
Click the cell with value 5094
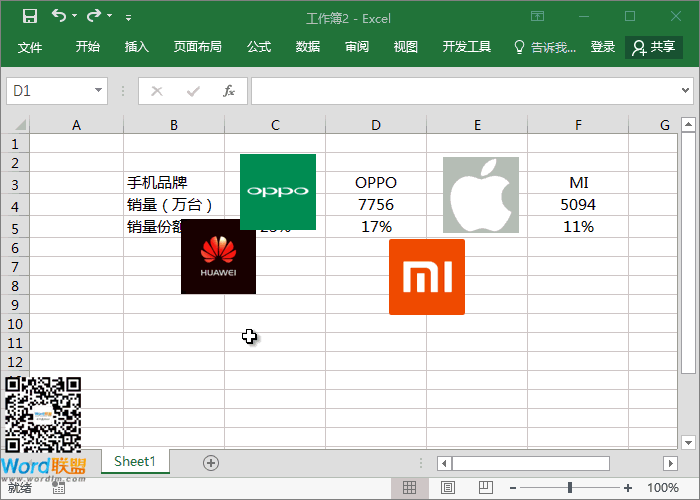coord(578,204)
